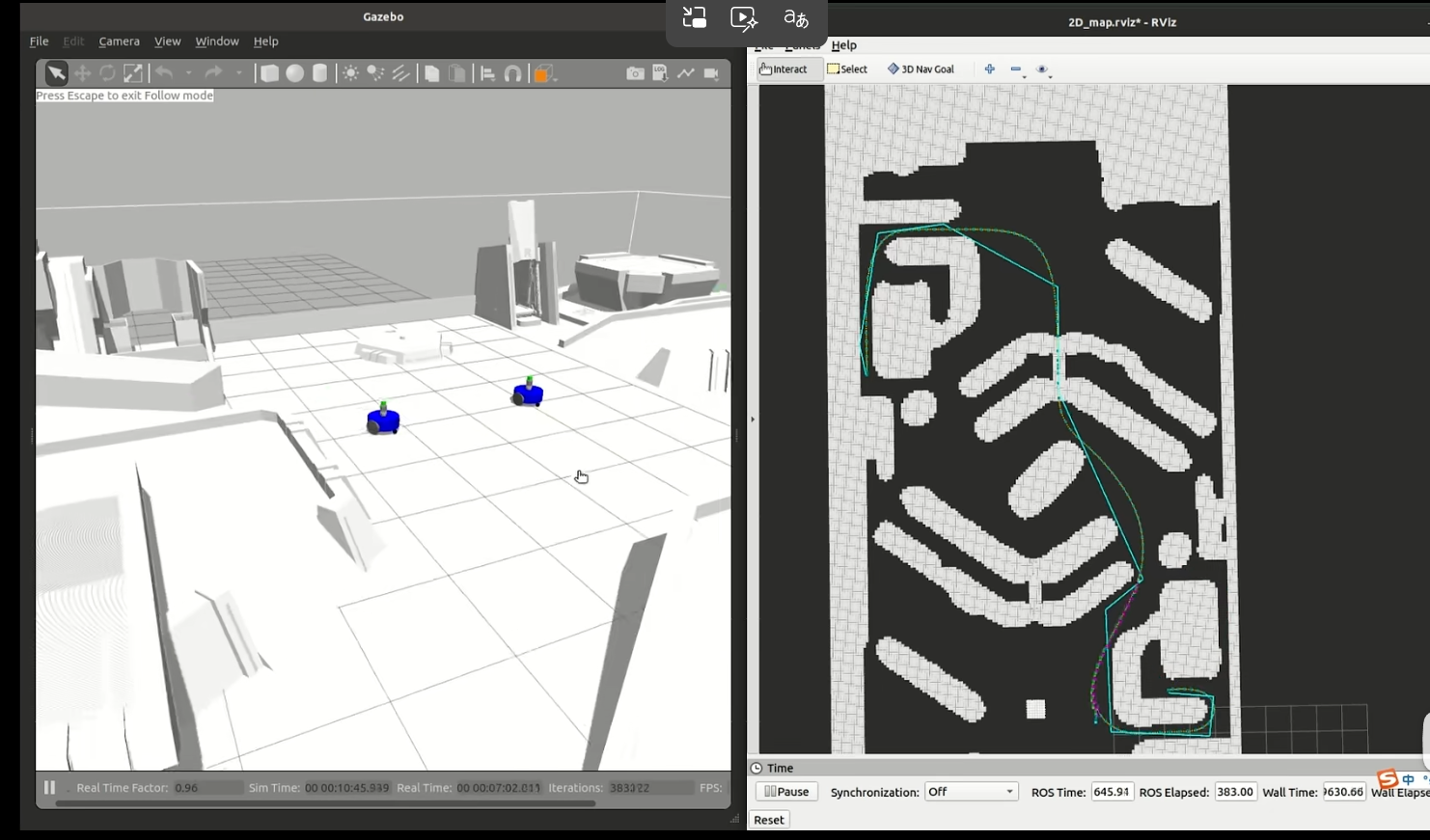This screenshot has height=840, width=1430.
Task: Activate the 3D Nav Goal tool in RViz
Action: pos(921,69)
